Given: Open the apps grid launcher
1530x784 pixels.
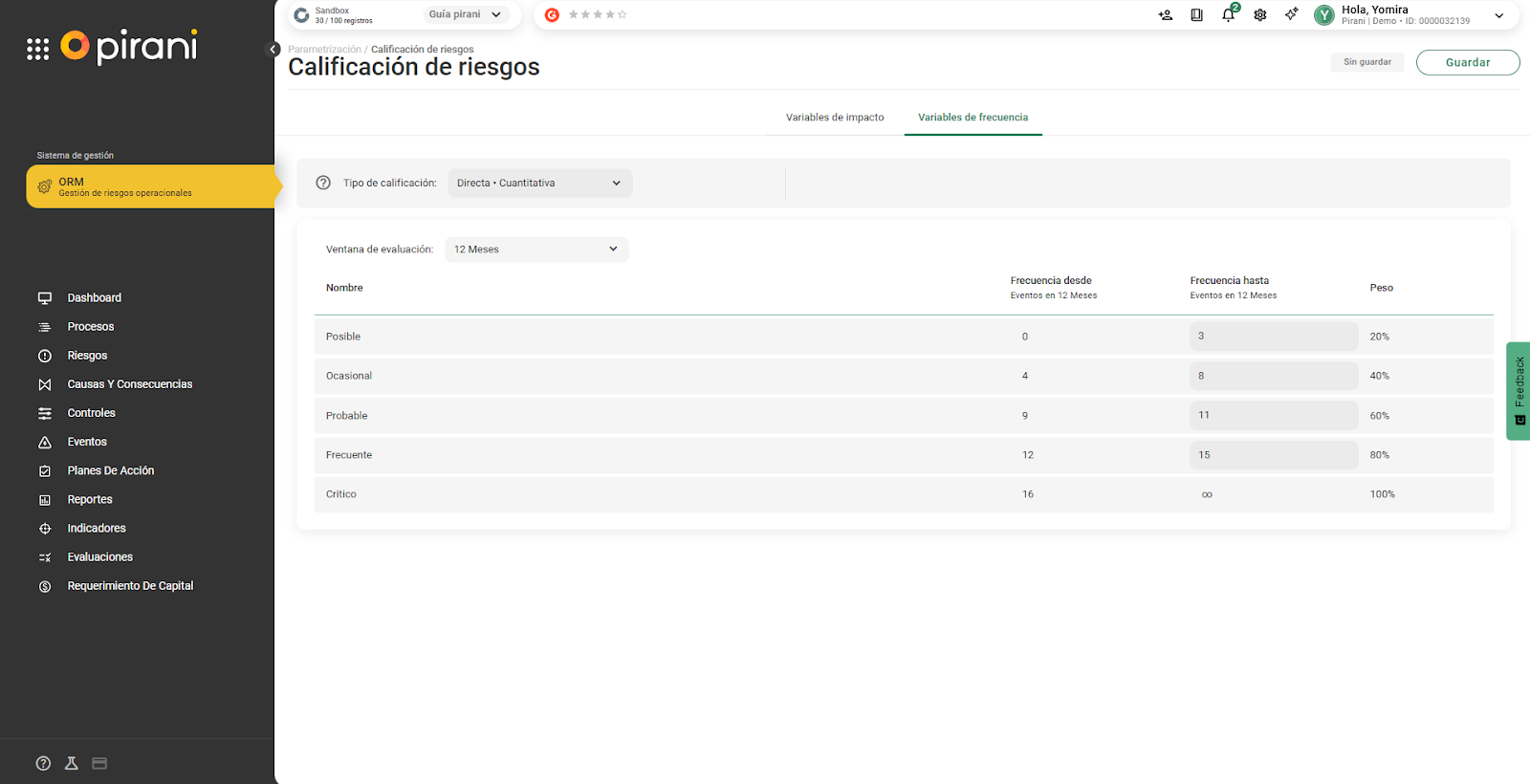Looking at the screenshot, I should point(37,50).
